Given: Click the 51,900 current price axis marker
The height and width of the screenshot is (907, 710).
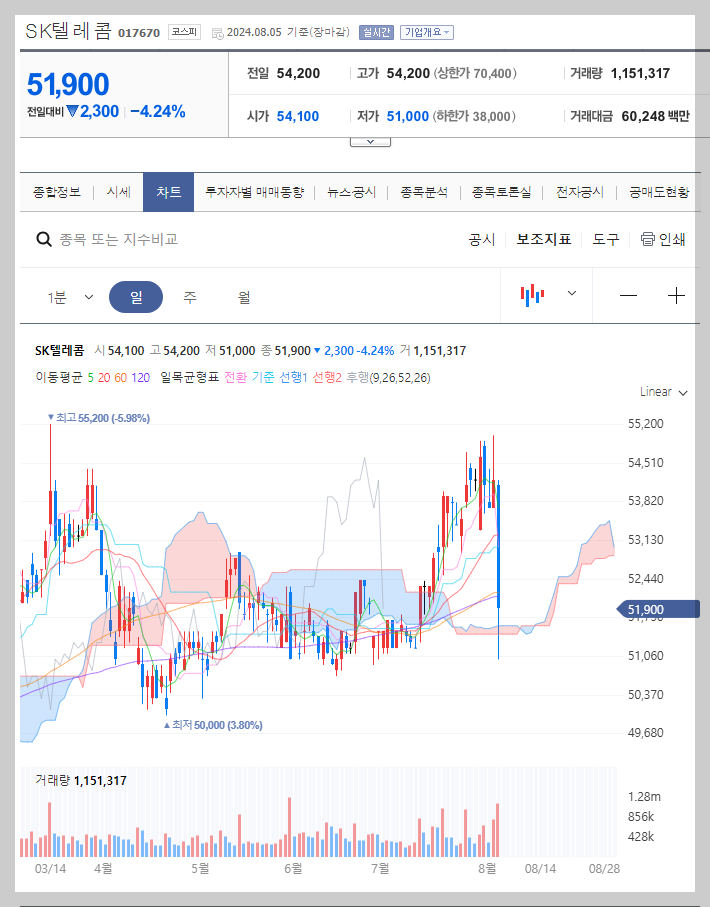Looking at the screenshot, I should click(x=658, y=609).
